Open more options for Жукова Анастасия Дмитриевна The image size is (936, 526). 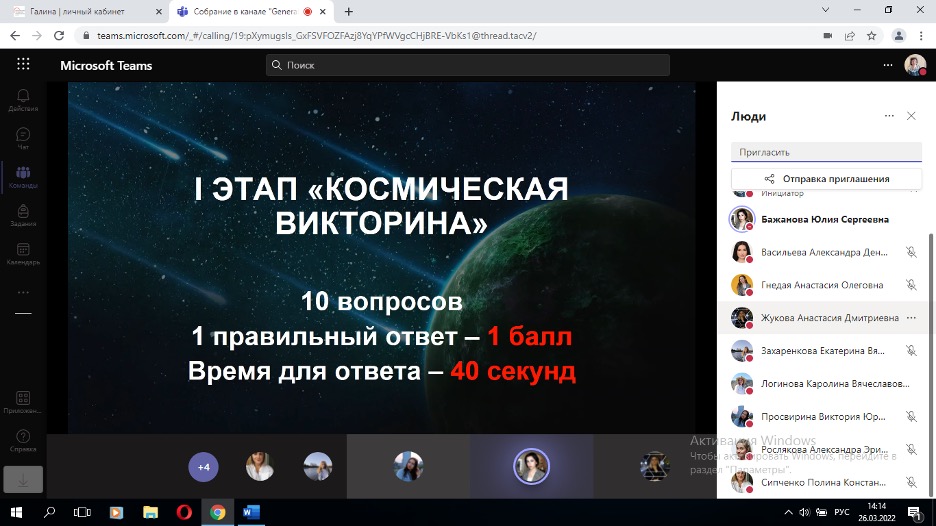(910, 318)
